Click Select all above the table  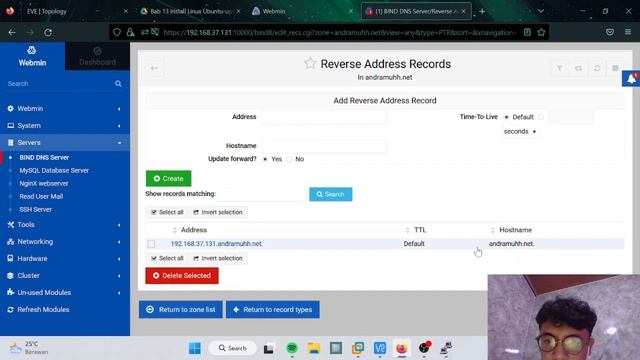(167, 212)
